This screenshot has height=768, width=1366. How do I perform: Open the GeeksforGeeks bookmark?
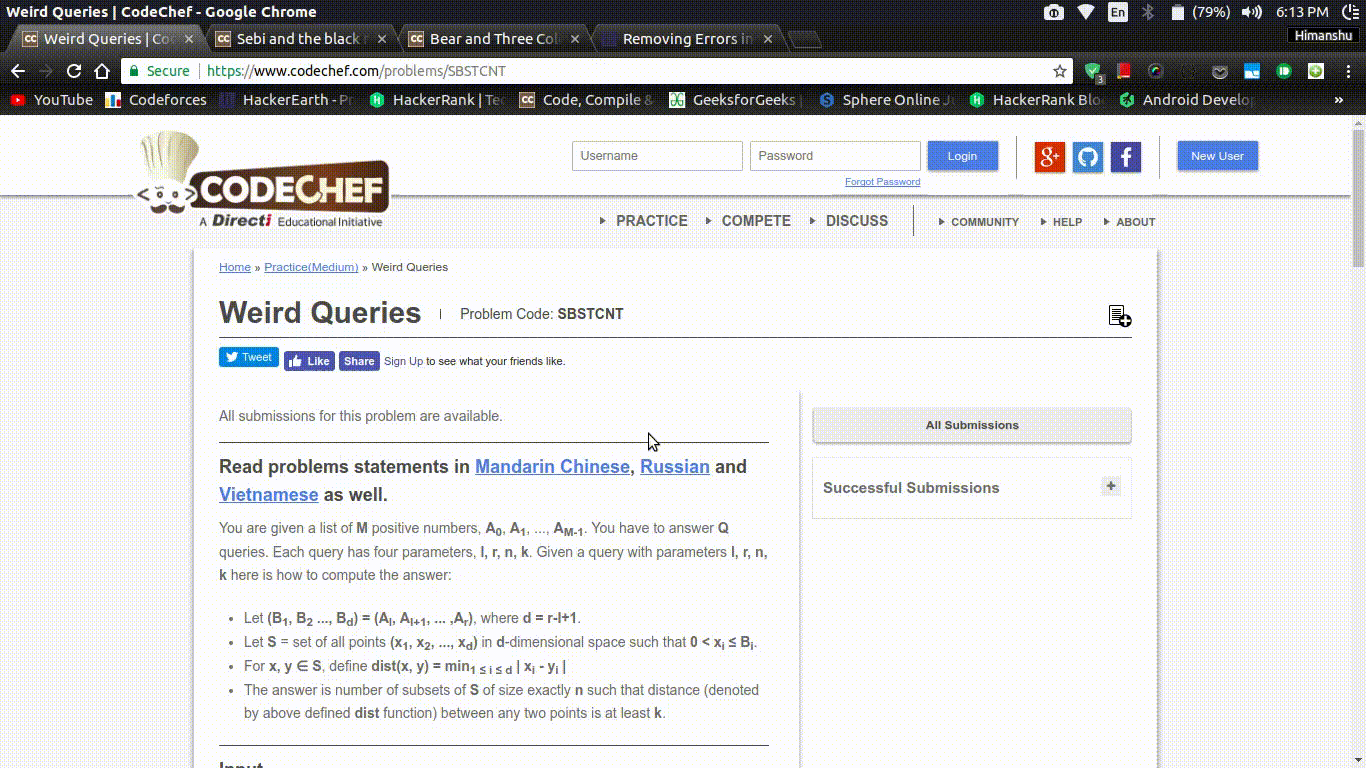(735, 100)
